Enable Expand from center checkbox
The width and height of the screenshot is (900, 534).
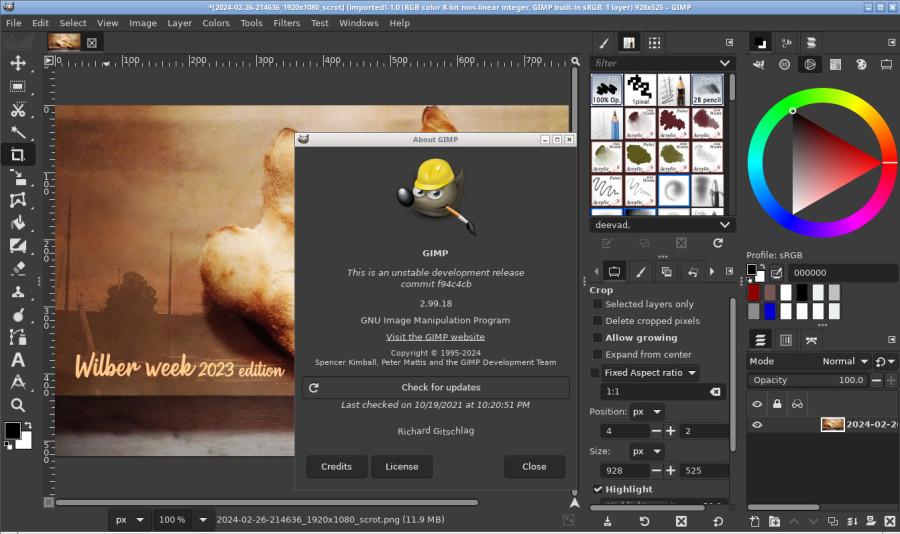[x=597, y=354]
